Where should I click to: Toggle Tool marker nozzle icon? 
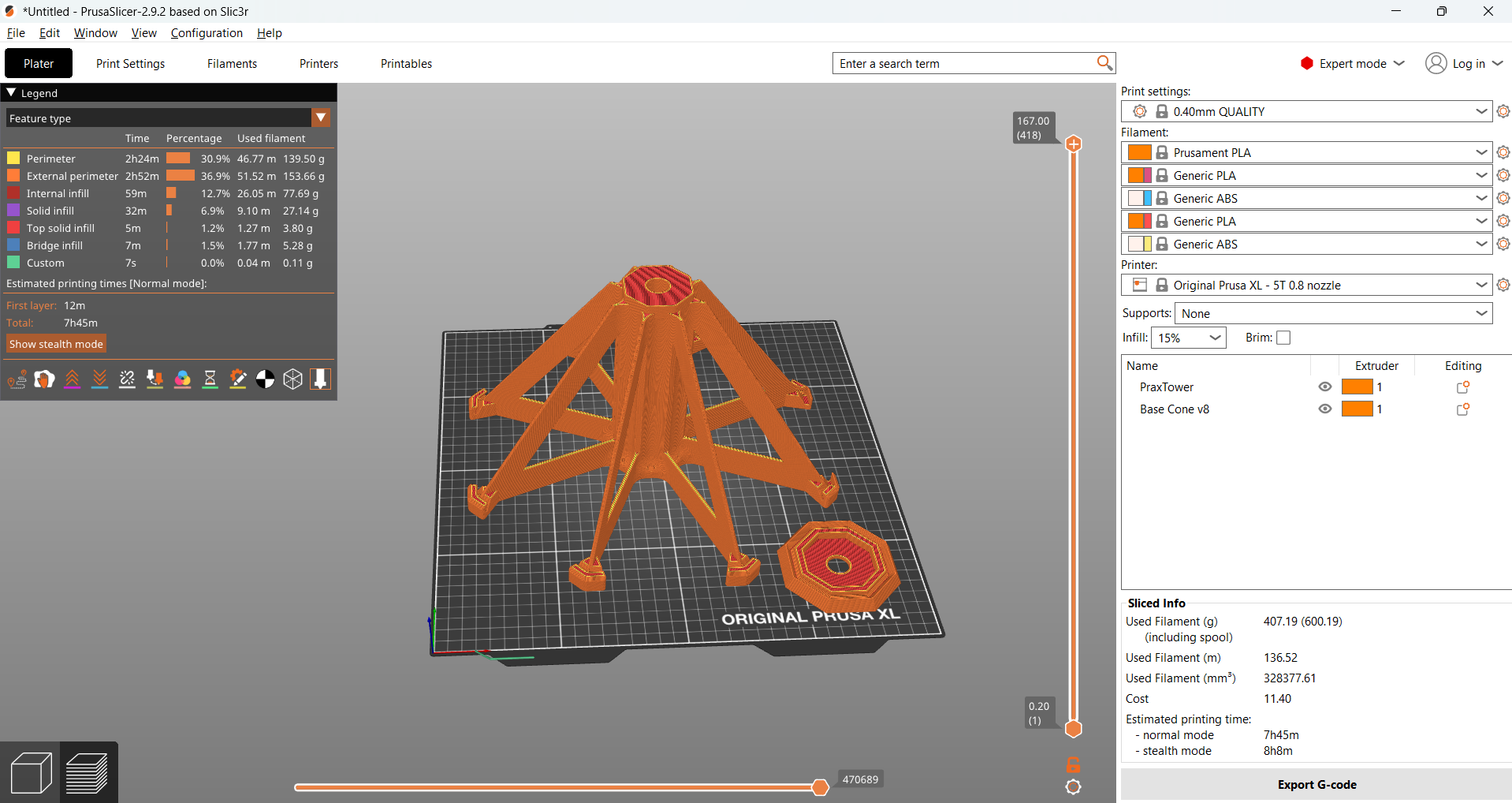321,379
